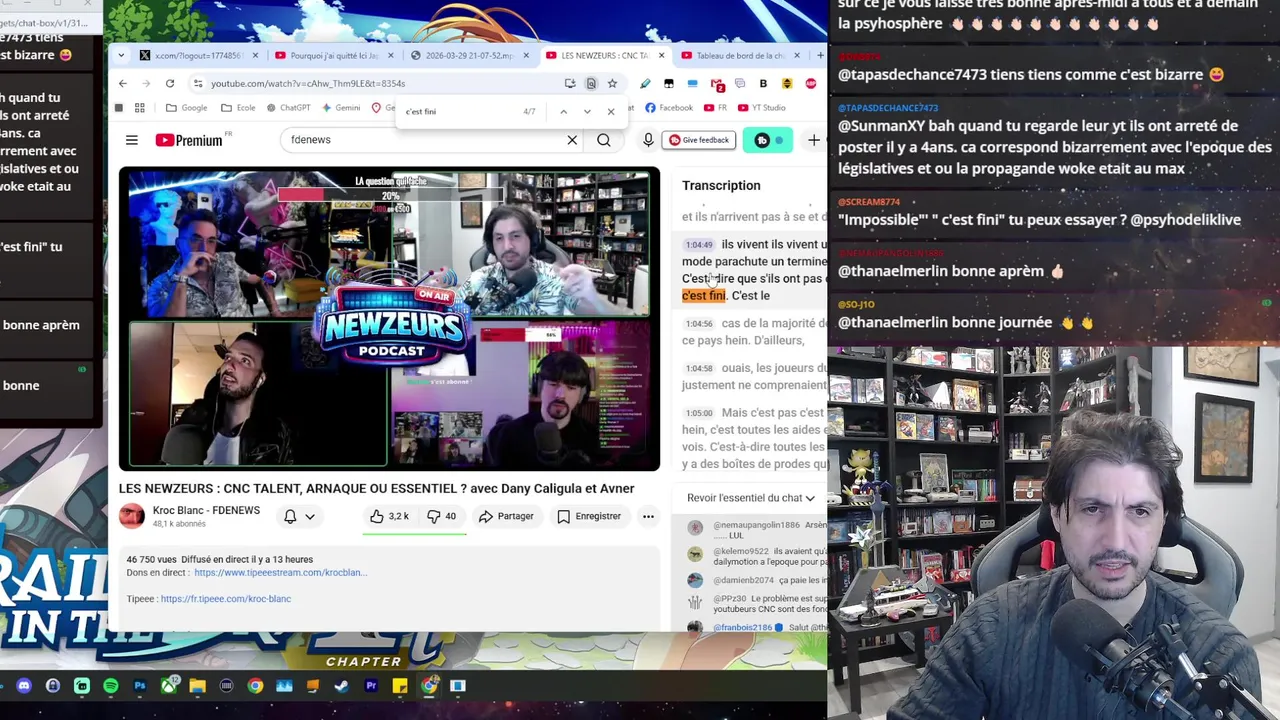Open Photoshop from the taskbar
This screenshot has width=1280, height=720.
click(140, 686)
